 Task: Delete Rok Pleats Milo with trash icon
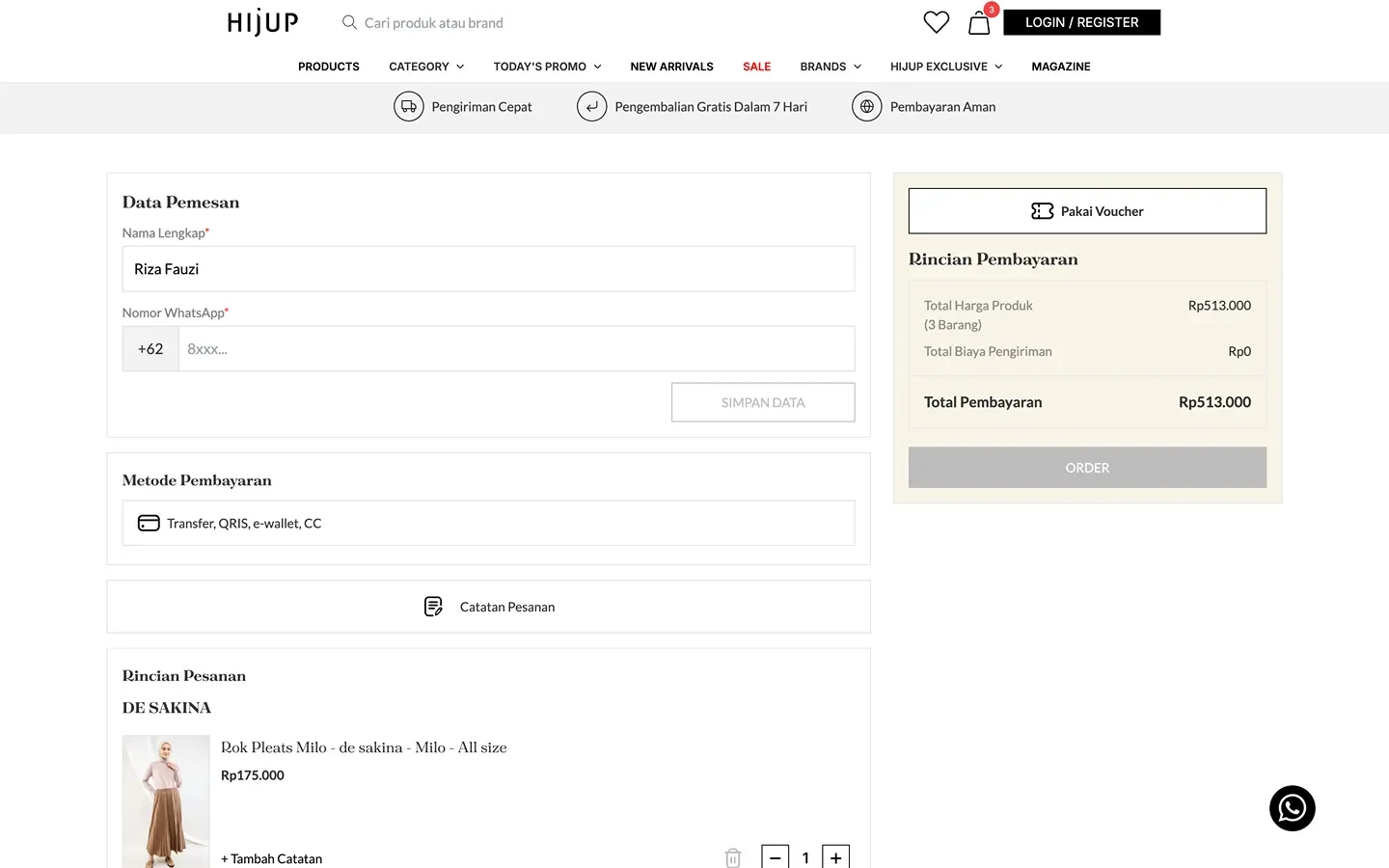[733, 857]
